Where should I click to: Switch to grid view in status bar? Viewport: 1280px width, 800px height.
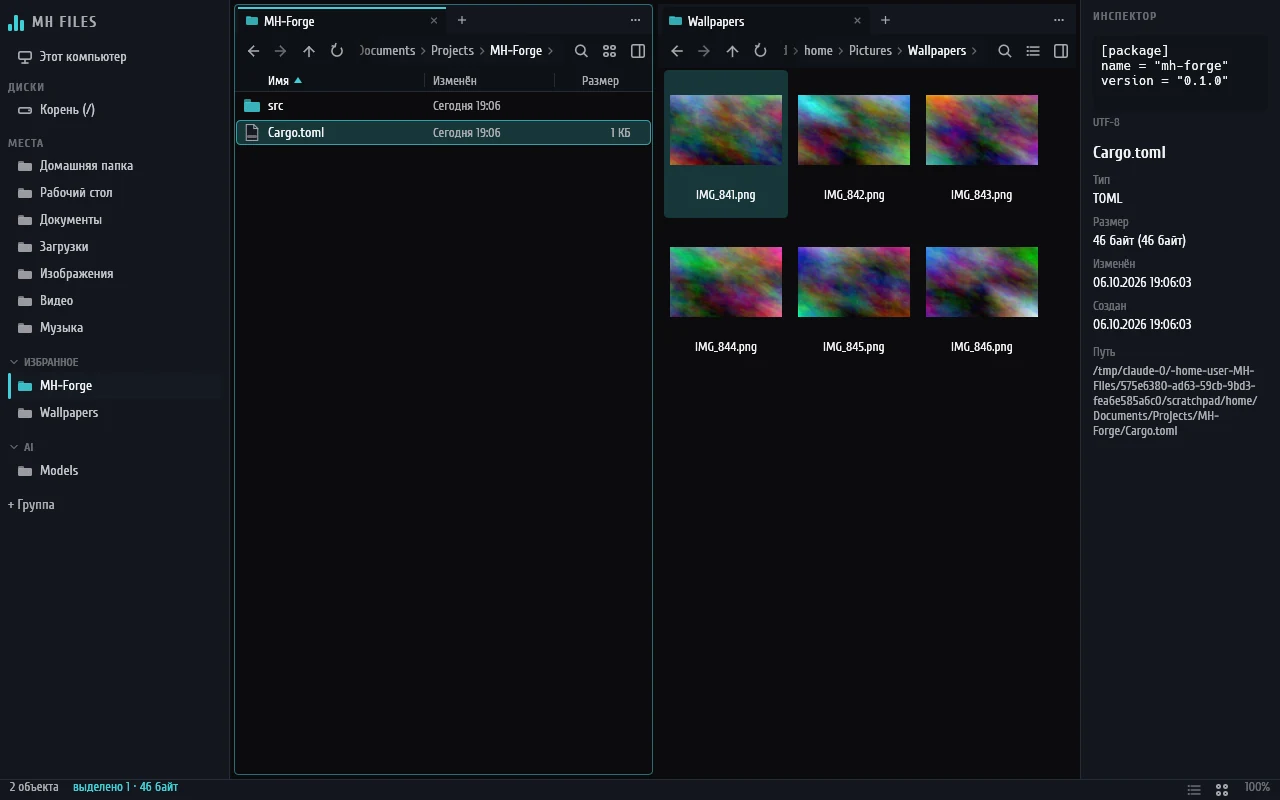point(1222,790)
